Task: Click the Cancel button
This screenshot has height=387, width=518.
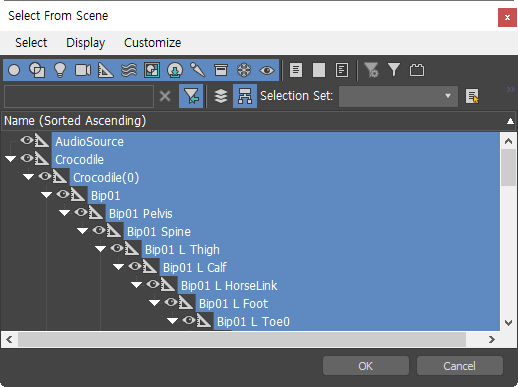Action: pos(459,366)
